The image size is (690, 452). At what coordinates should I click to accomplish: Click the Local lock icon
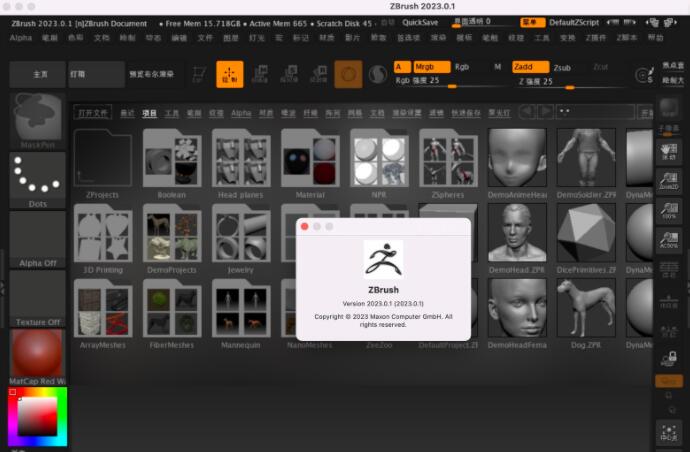pos(669,359)
